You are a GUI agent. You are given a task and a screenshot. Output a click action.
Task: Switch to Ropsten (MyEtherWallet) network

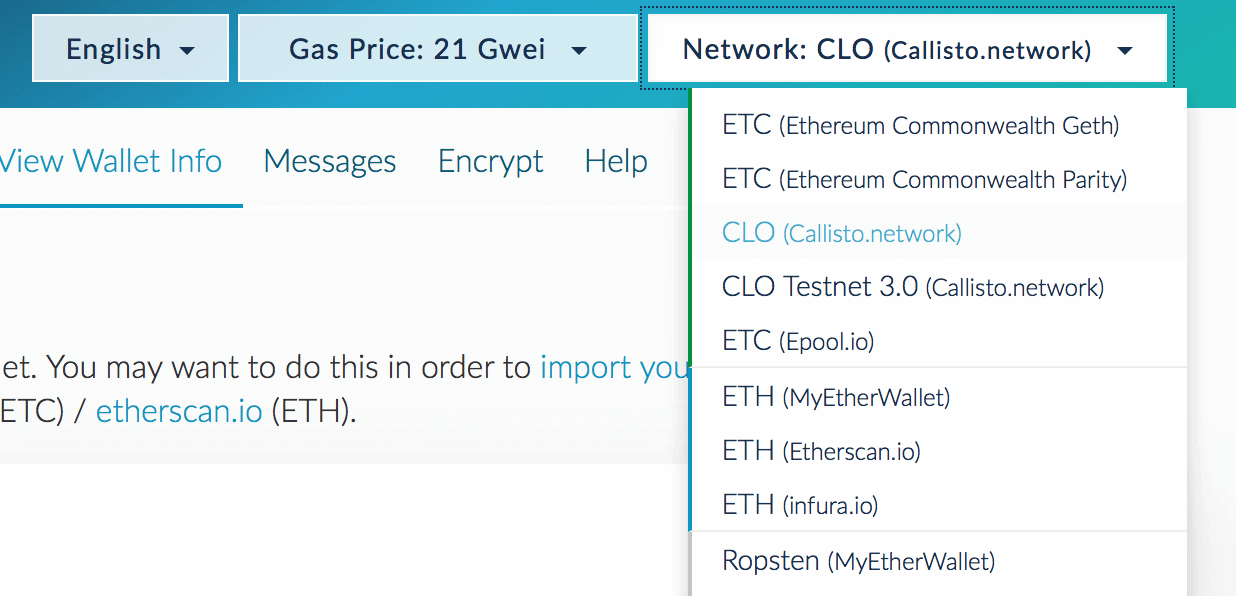click(x=858, y=561)
